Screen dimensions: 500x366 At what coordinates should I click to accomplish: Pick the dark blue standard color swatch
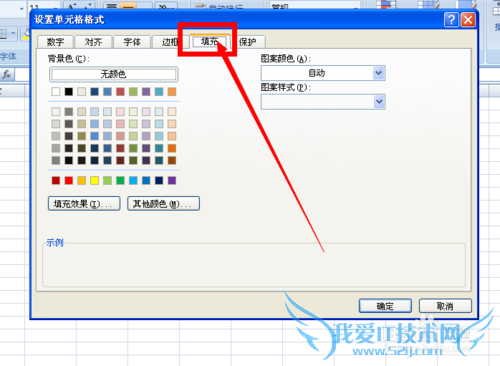pos(159,180)
